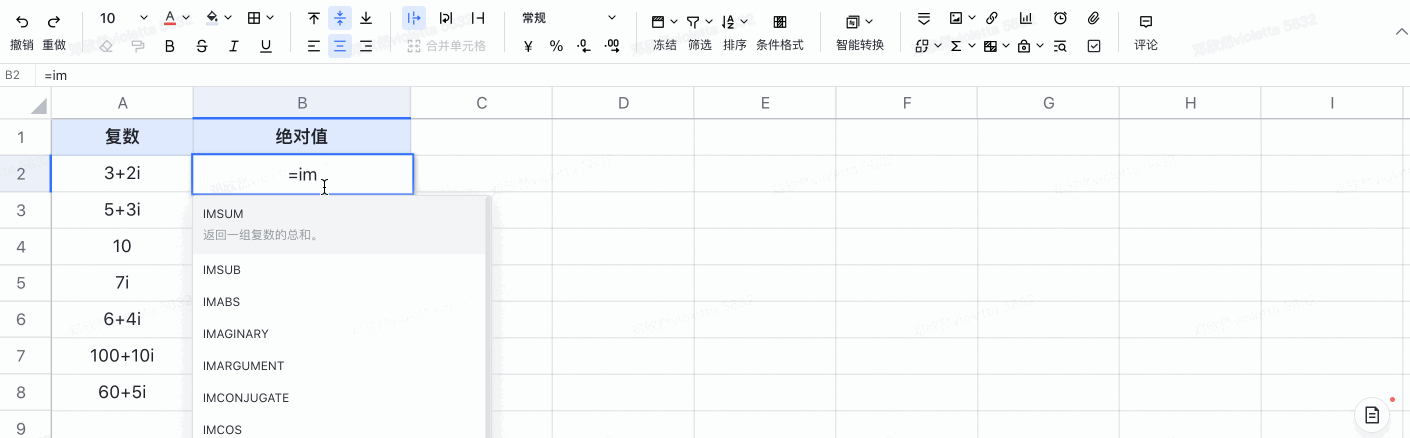Click the merge cells (合并单元格) button
Viewport: 1410px width, 438px height.
447,45
